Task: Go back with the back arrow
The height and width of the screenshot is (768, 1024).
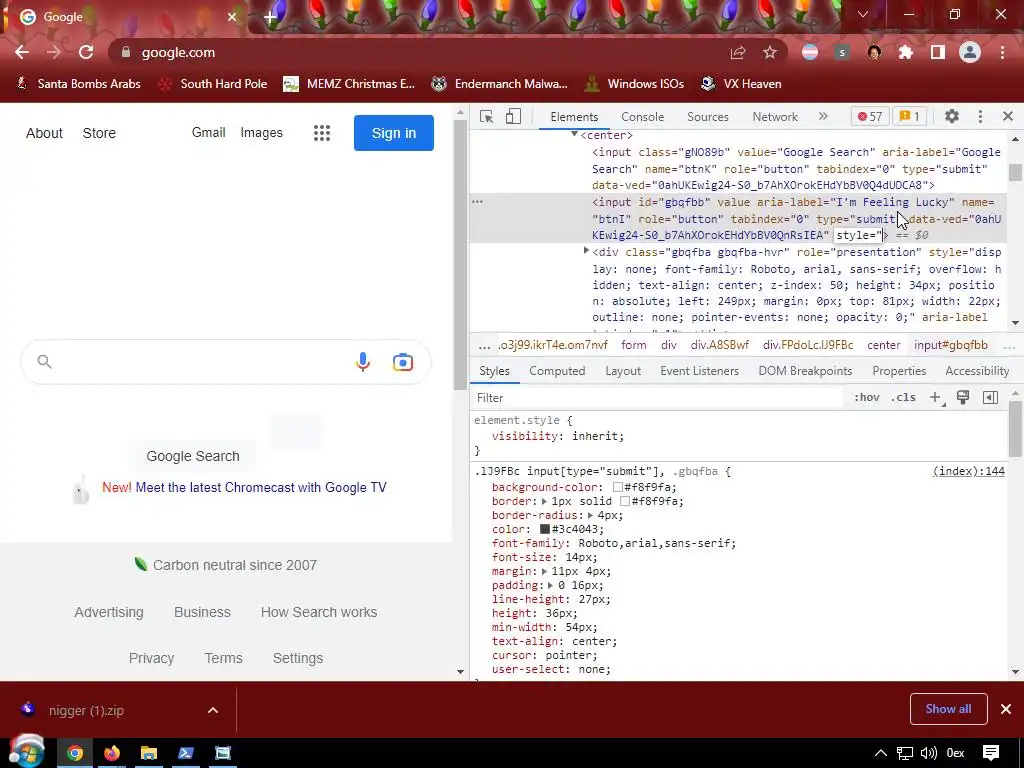Action: [x=22, y=52]
